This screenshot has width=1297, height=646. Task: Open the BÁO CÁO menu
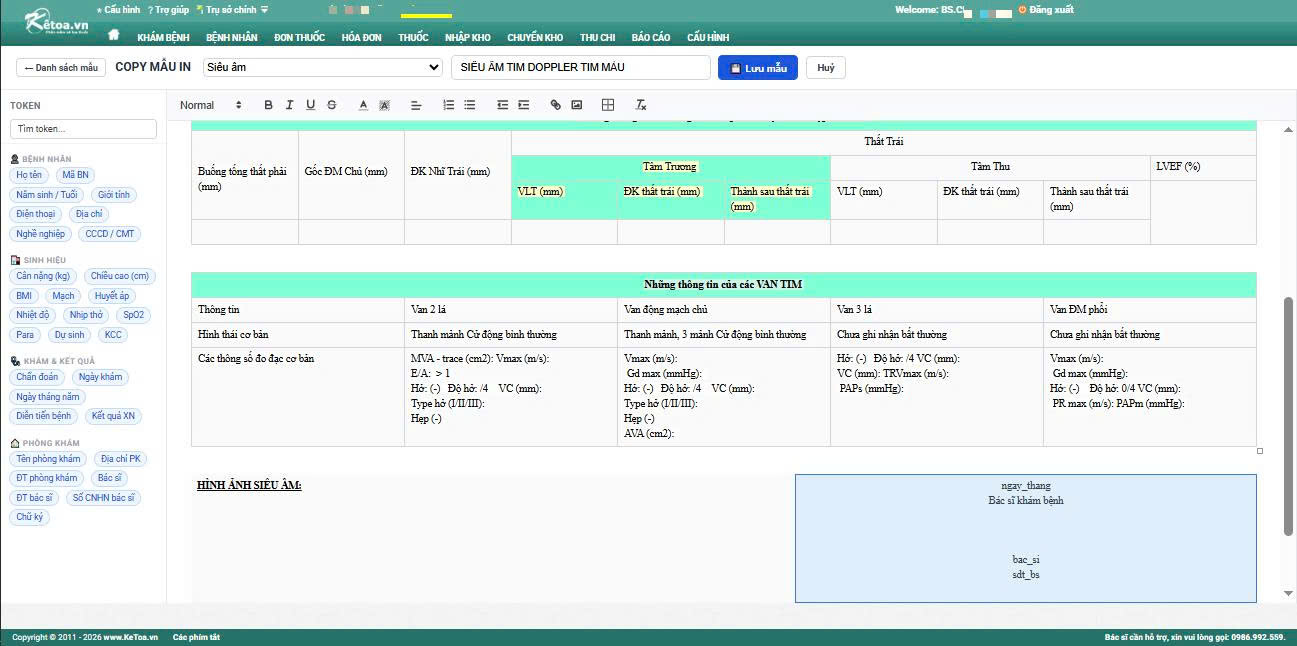click(x=651, y=37)
